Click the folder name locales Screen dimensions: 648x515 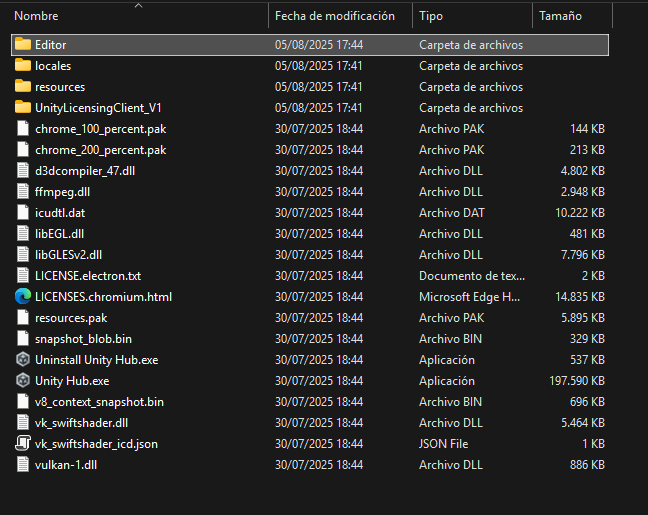point(53,65)
